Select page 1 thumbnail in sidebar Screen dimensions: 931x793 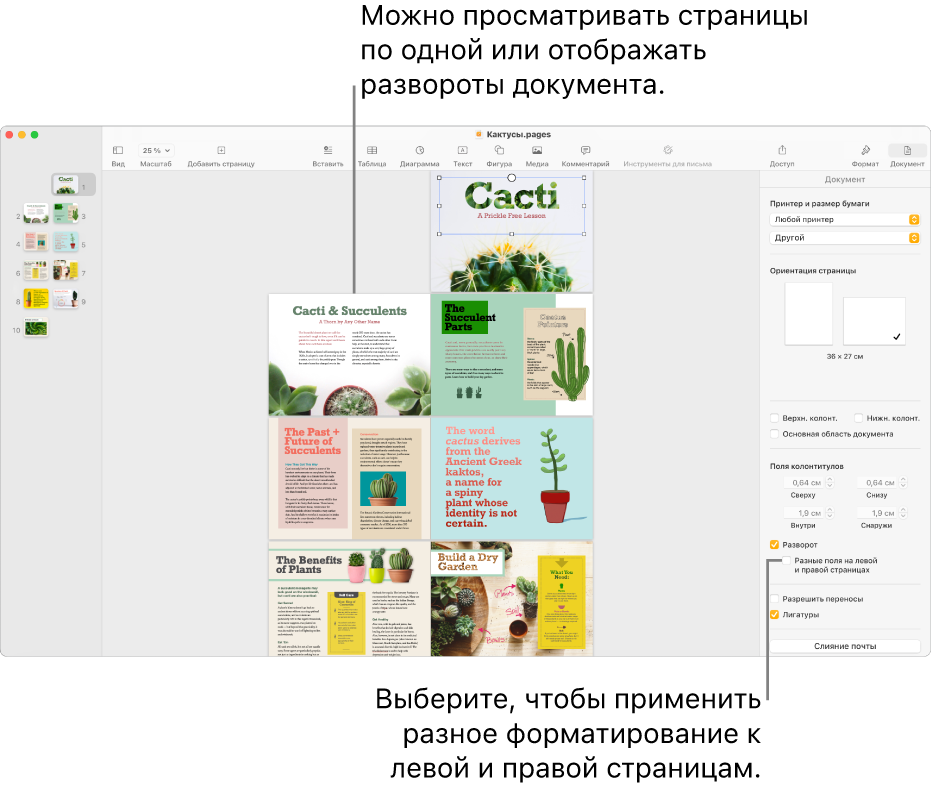point(66,185)
